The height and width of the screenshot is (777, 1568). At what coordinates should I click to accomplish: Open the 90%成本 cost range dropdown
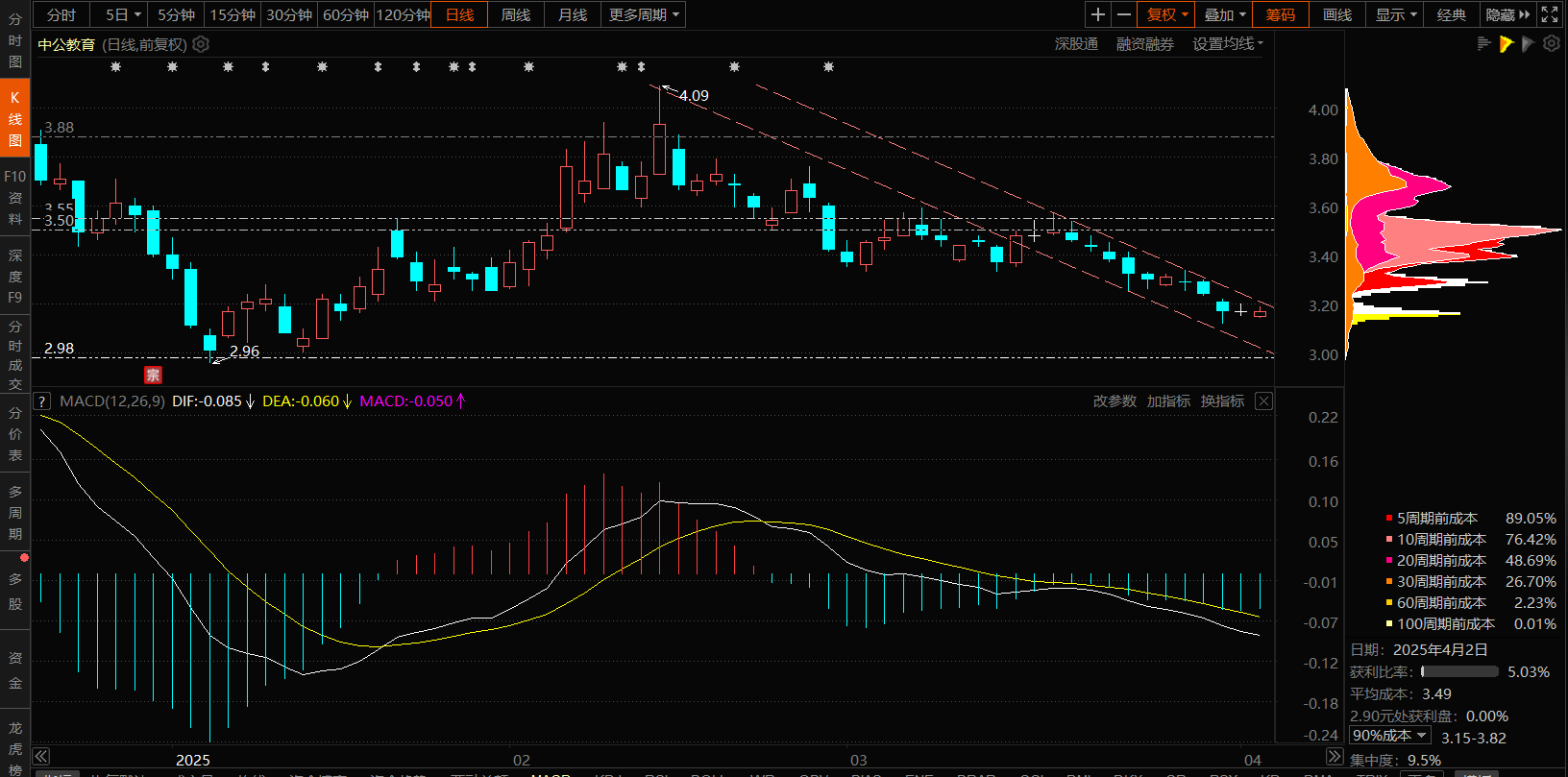point(1389,736)
